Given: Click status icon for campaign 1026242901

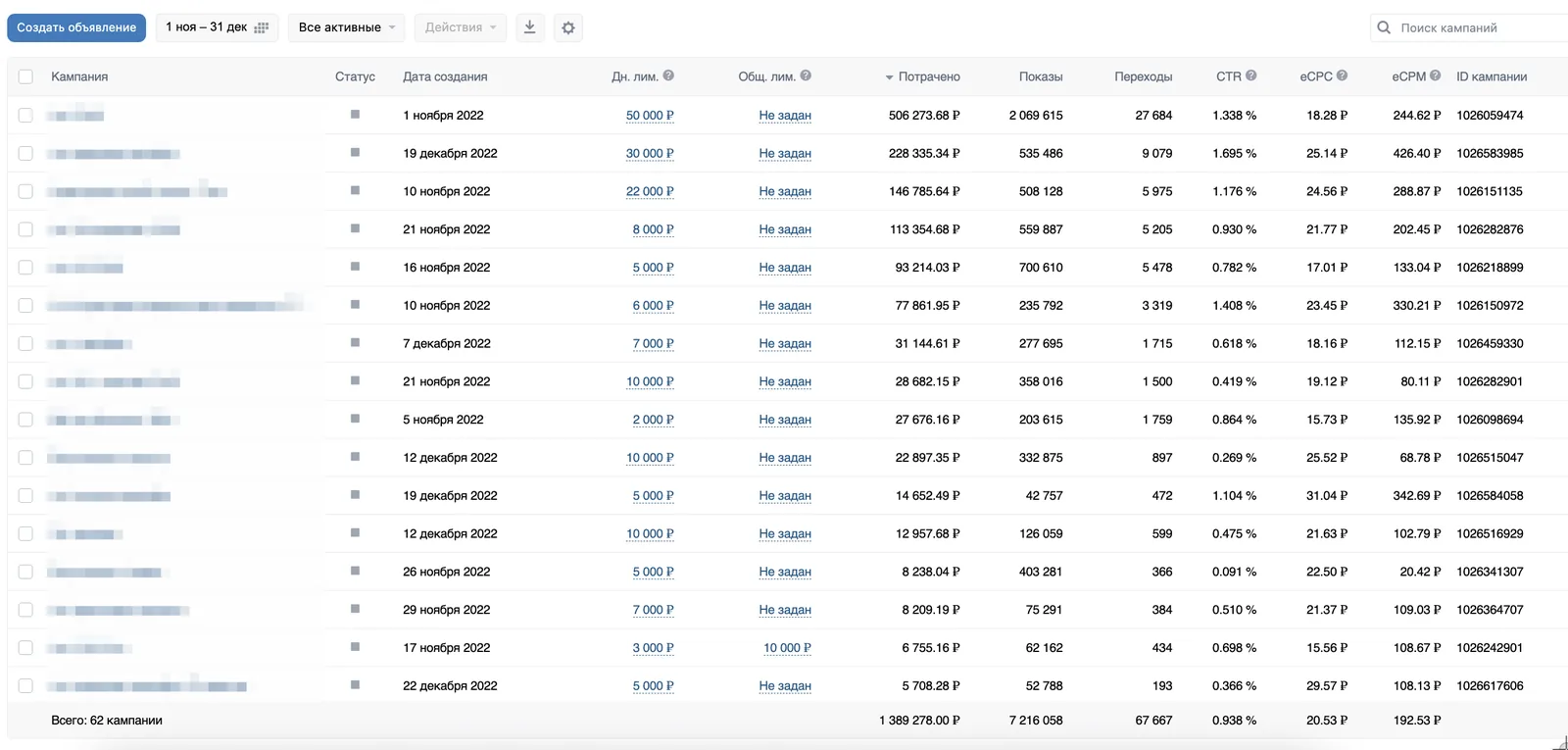Looking at the screenshot, I should (355, 647).
